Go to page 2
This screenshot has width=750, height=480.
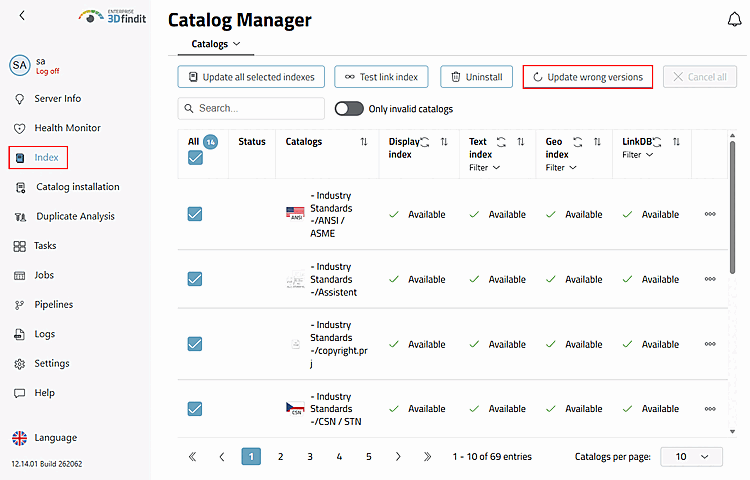pyautogui.click(x=280, y=457)
